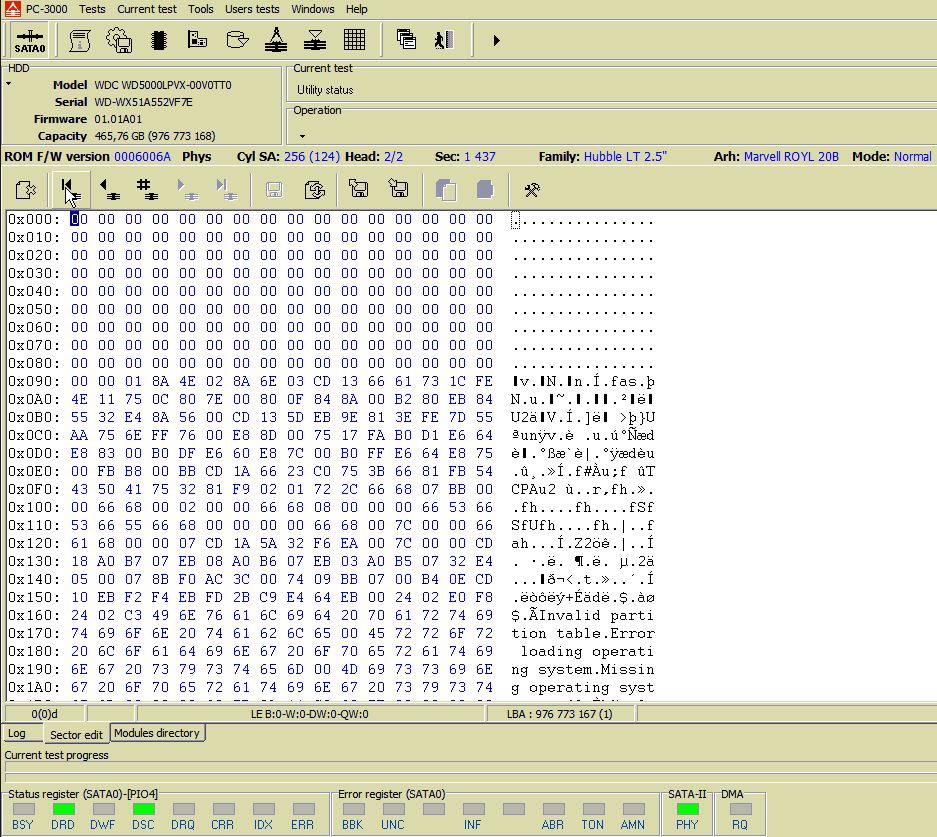
Task: Open the grid map icon in the toolbar
Action: click(354, 40)
